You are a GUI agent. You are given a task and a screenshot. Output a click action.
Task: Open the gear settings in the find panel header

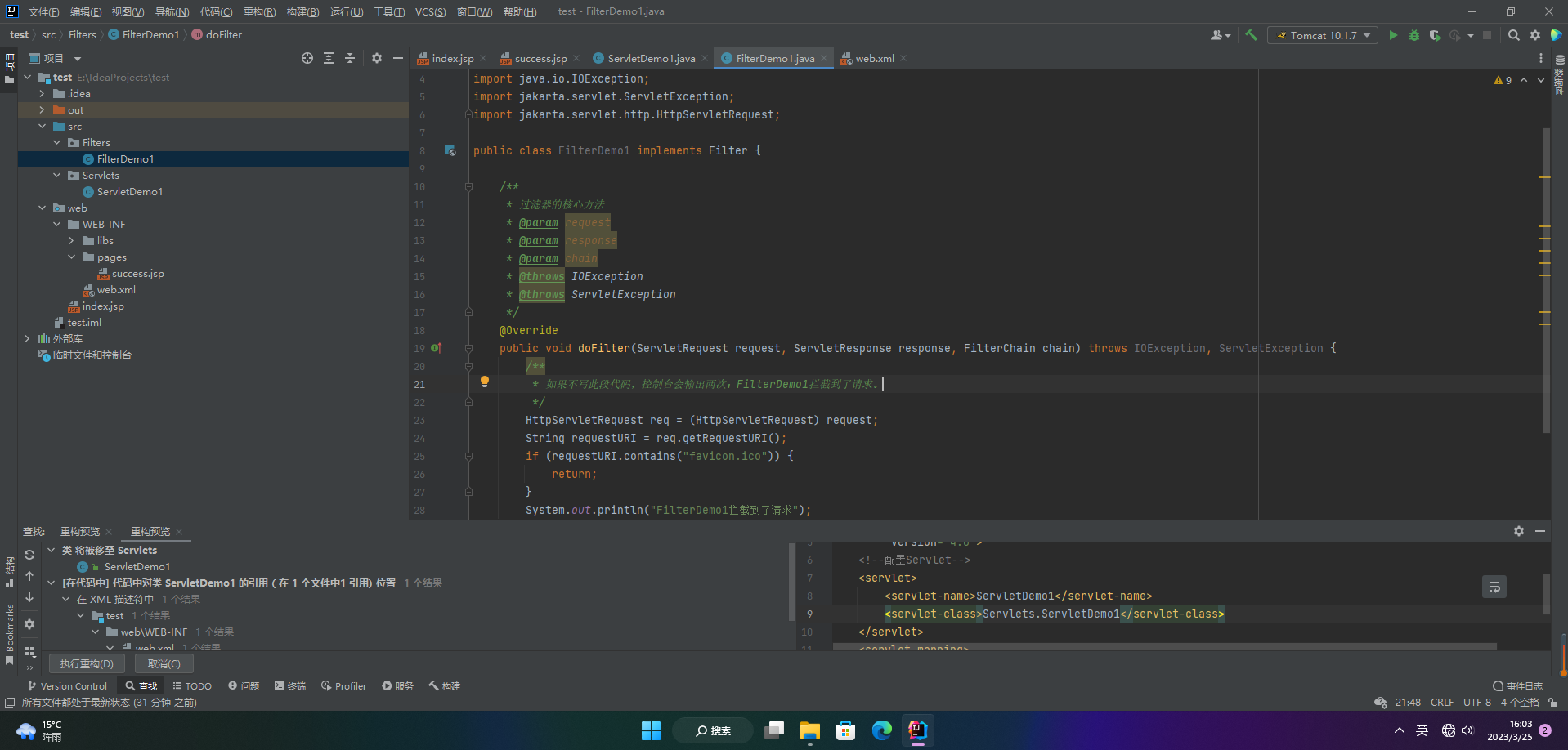tap(1518, 531)
